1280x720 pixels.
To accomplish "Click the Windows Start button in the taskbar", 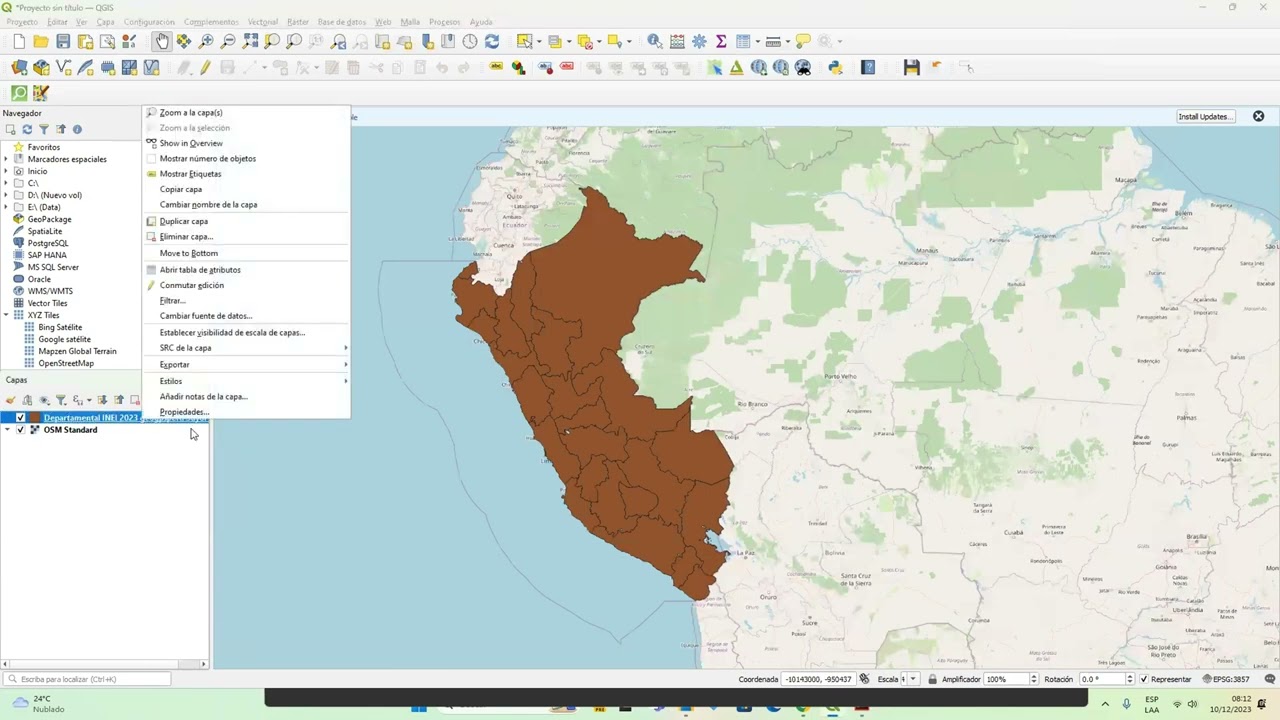I will pos(418,708).
